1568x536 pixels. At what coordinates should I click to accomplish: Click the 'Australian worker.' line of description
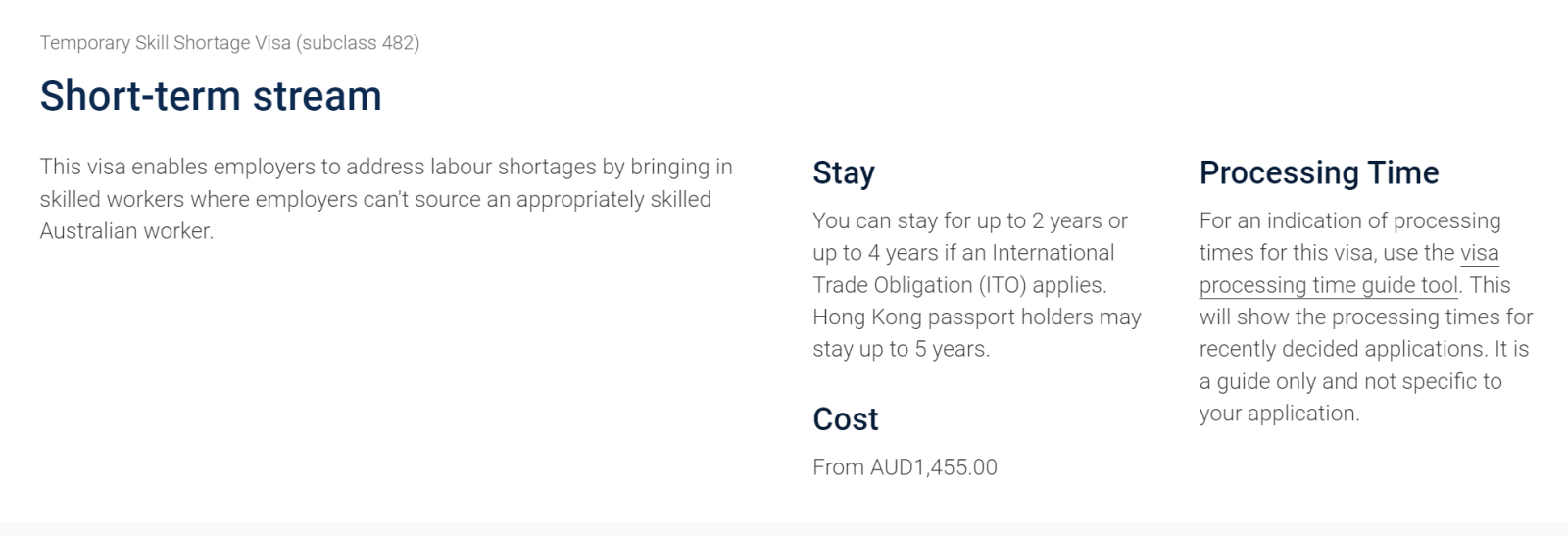(x=126, y=231)
